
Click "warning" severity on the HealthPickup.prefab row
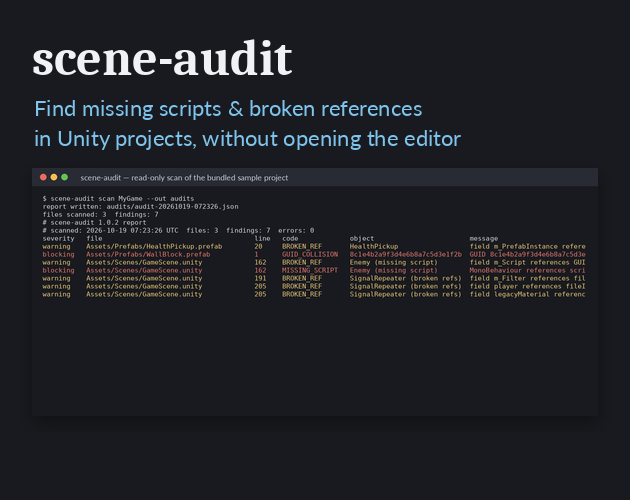(57, 246)
